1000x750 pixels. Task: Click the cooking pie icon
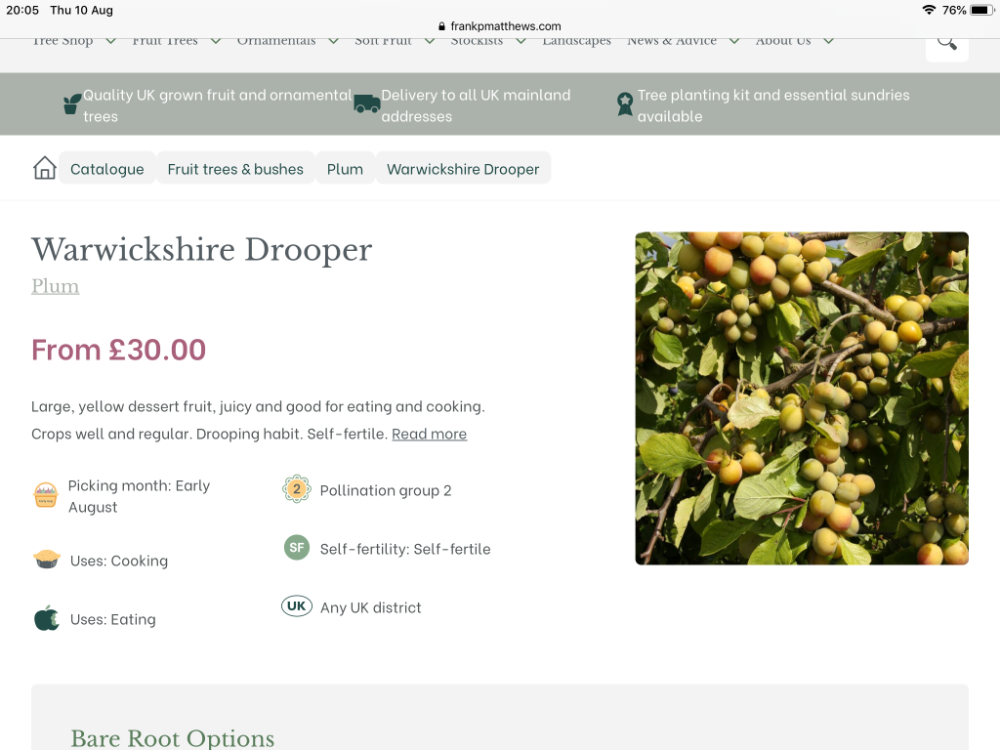click(47, 559)
